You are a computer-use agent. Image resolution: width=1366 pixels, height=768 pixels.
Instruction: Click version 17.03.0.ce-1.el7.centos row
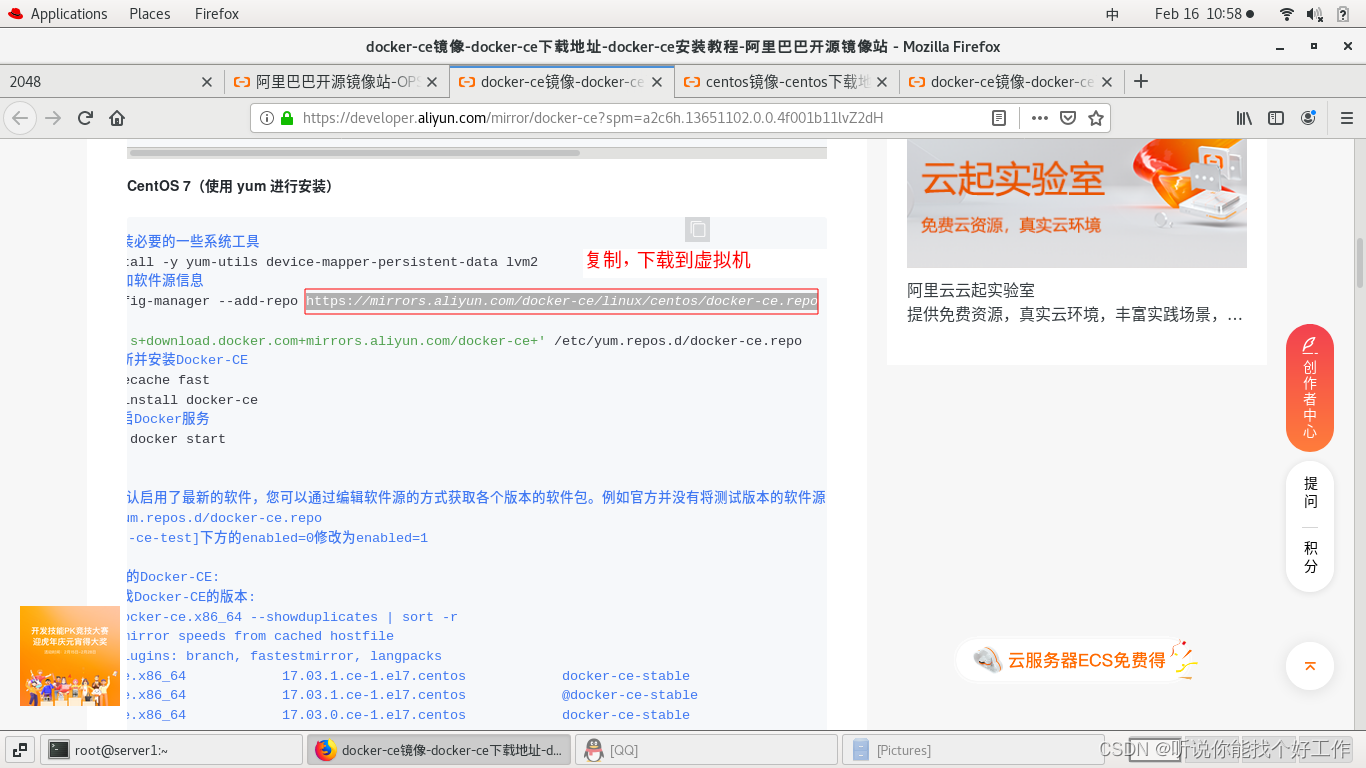(374, 715)
